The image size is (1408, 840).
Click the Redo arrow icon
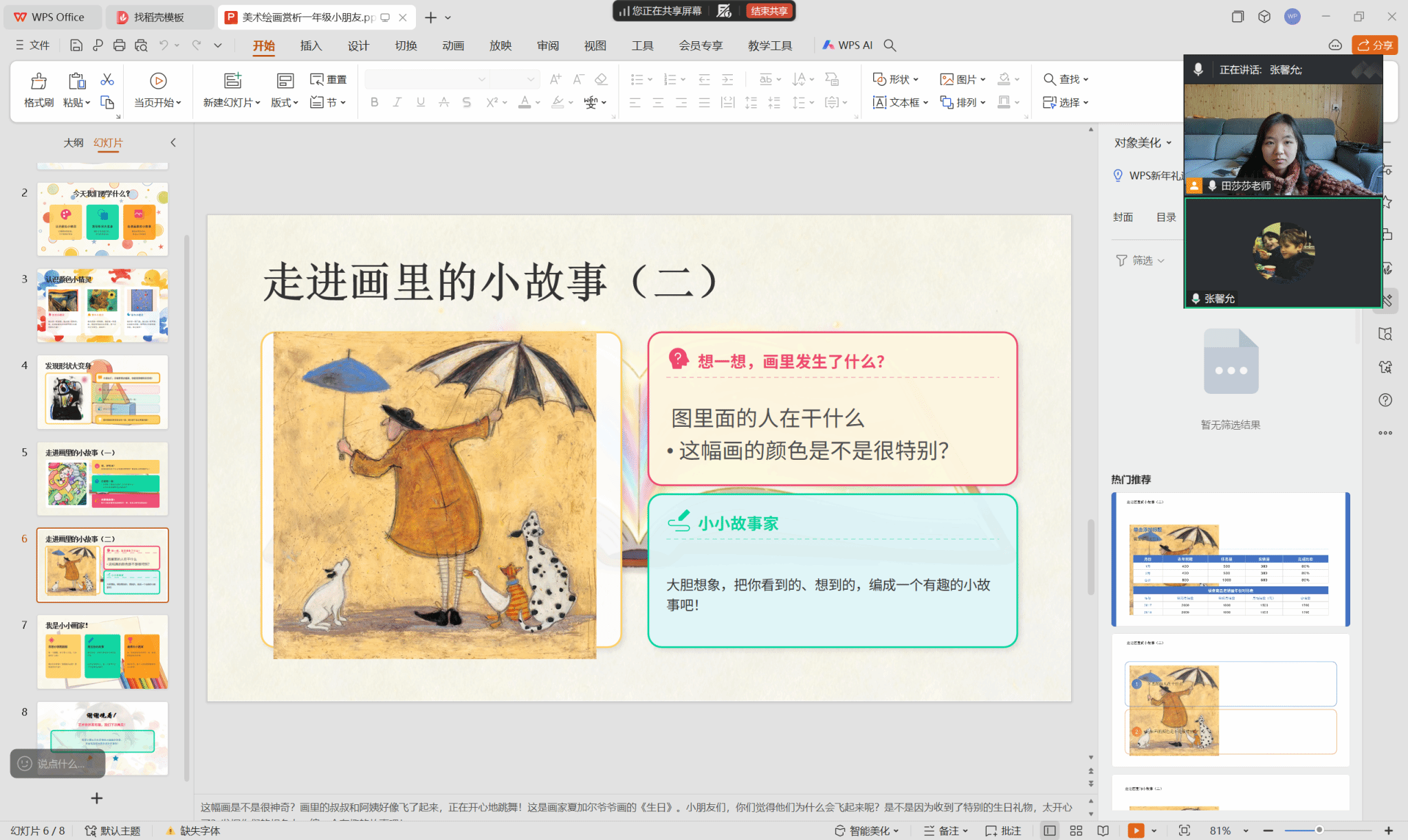pyautogui.click(x=197, y=45)
